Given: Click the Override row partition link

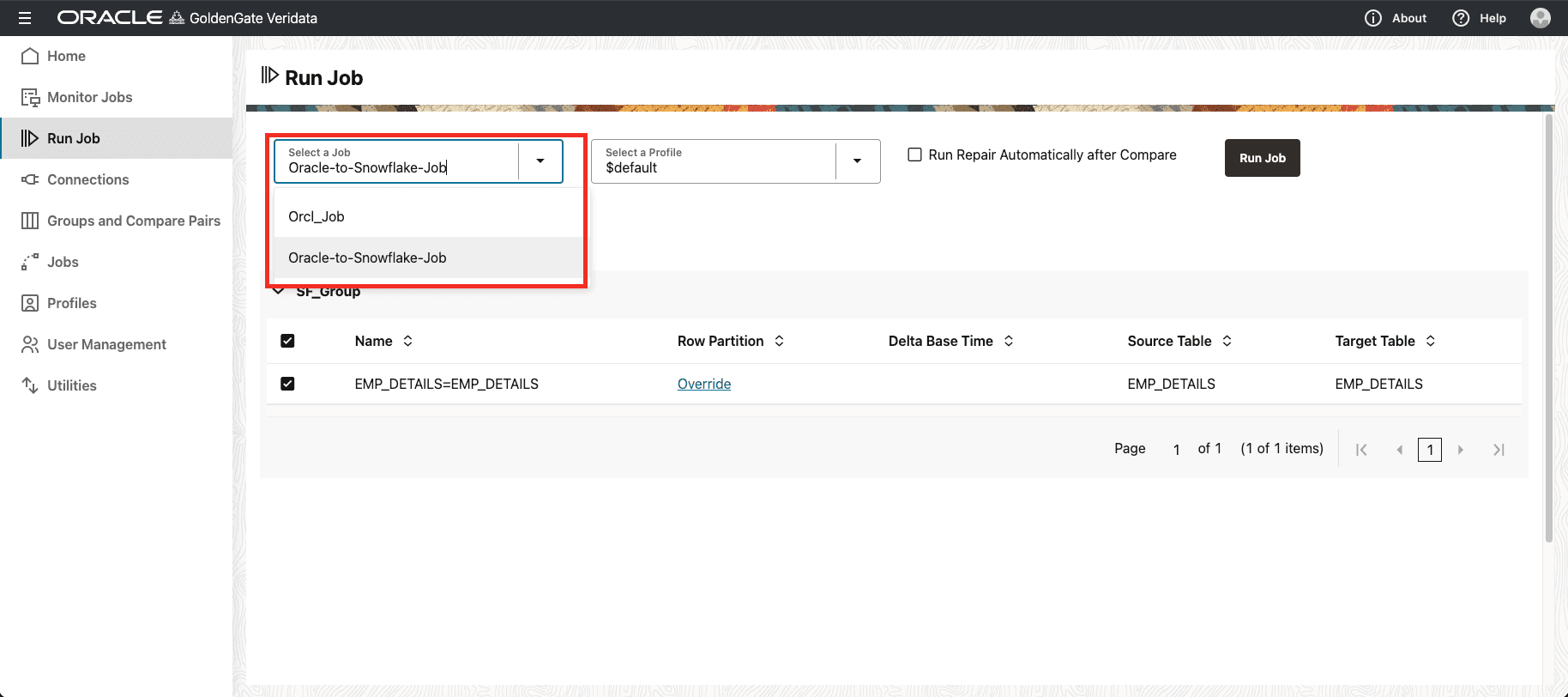Looking at the screenshot, I should (704, 384).
